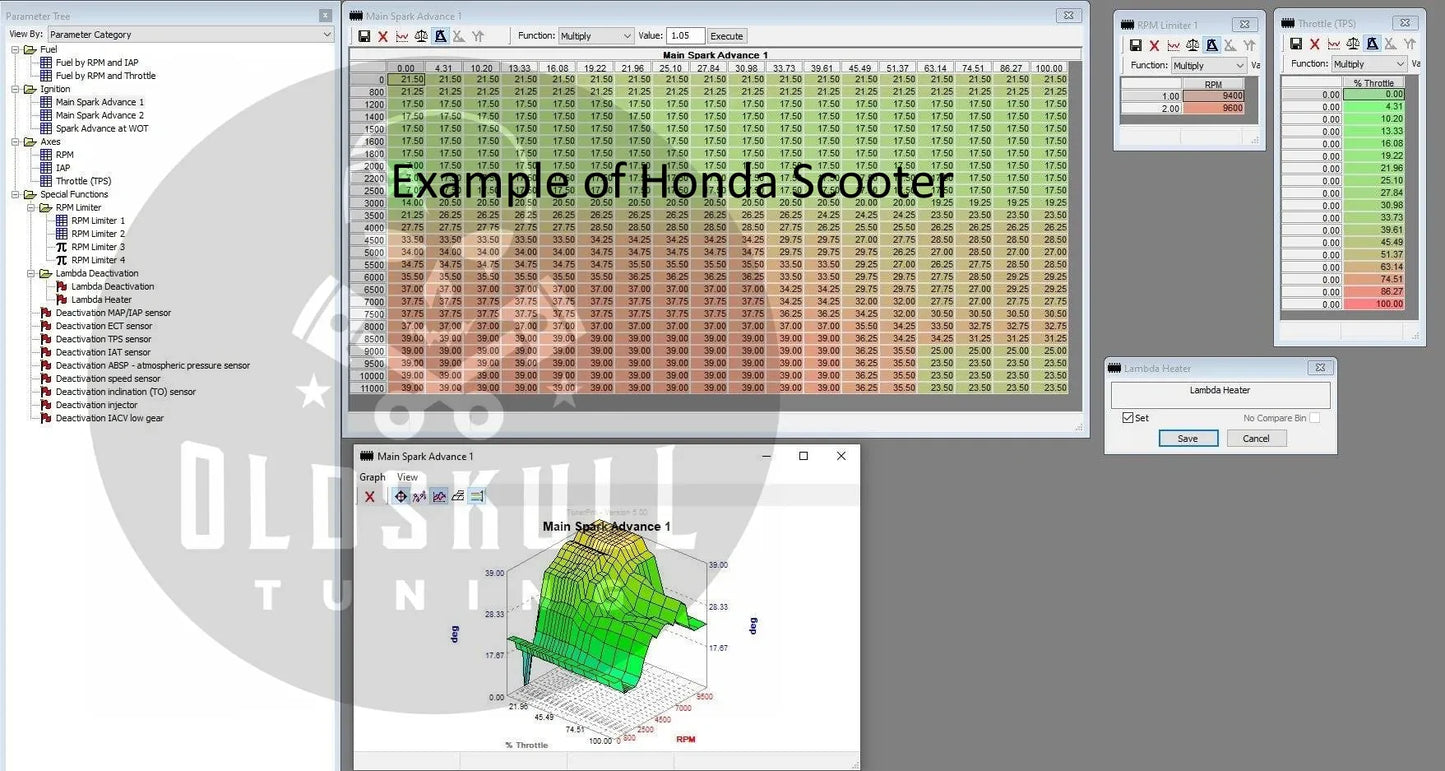The image size is (1445, 771).
Task: Collapse the Fuel folder in tree
Action: pos(16,49)
